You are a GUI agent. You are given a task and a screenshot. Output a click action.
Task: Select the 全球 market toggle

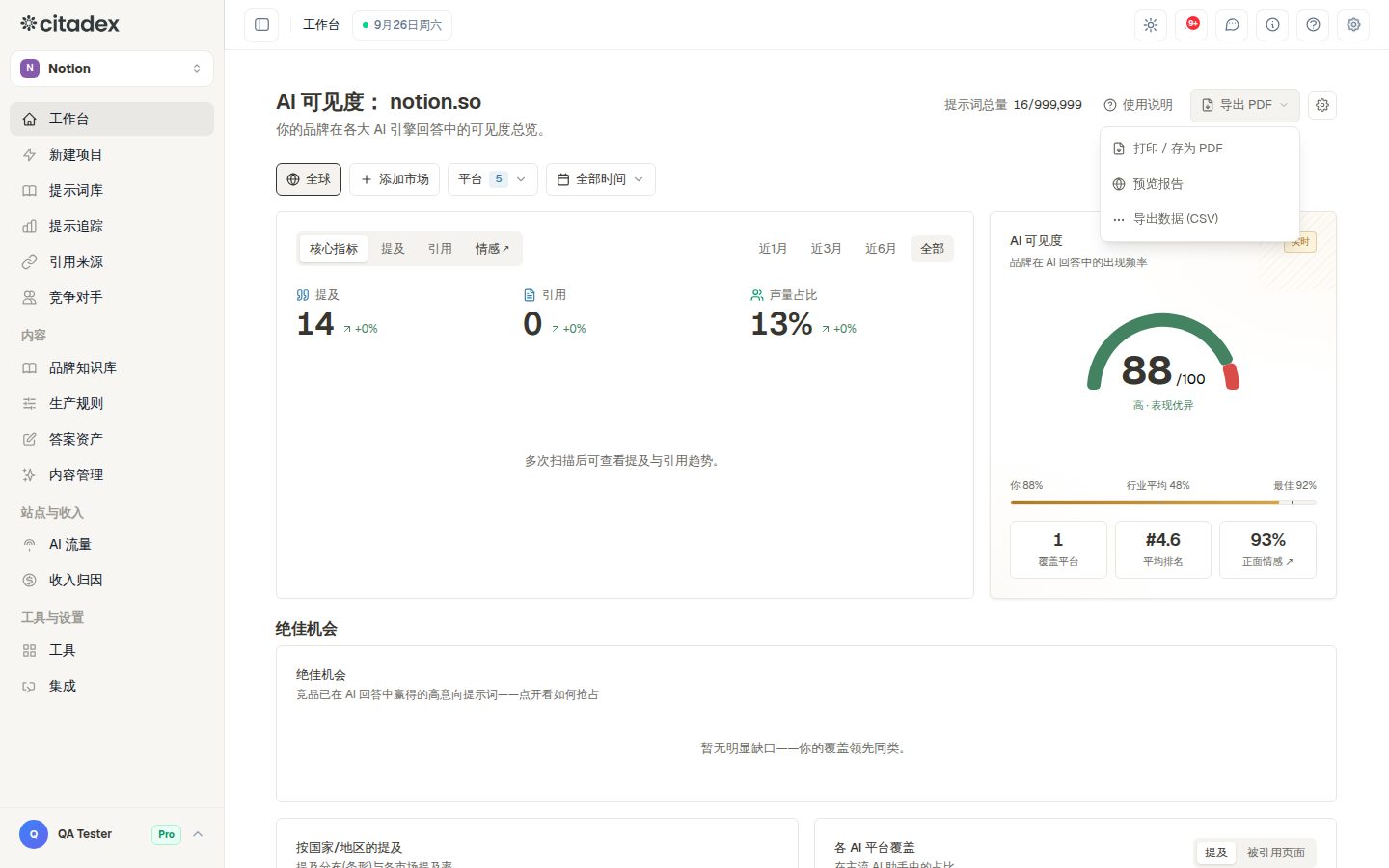(309, 179)
